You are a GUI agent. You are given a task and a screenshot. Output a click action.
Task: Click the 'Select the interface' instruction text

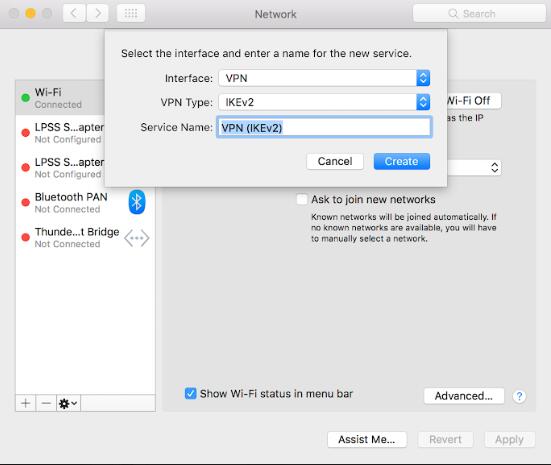click(266, 53)
